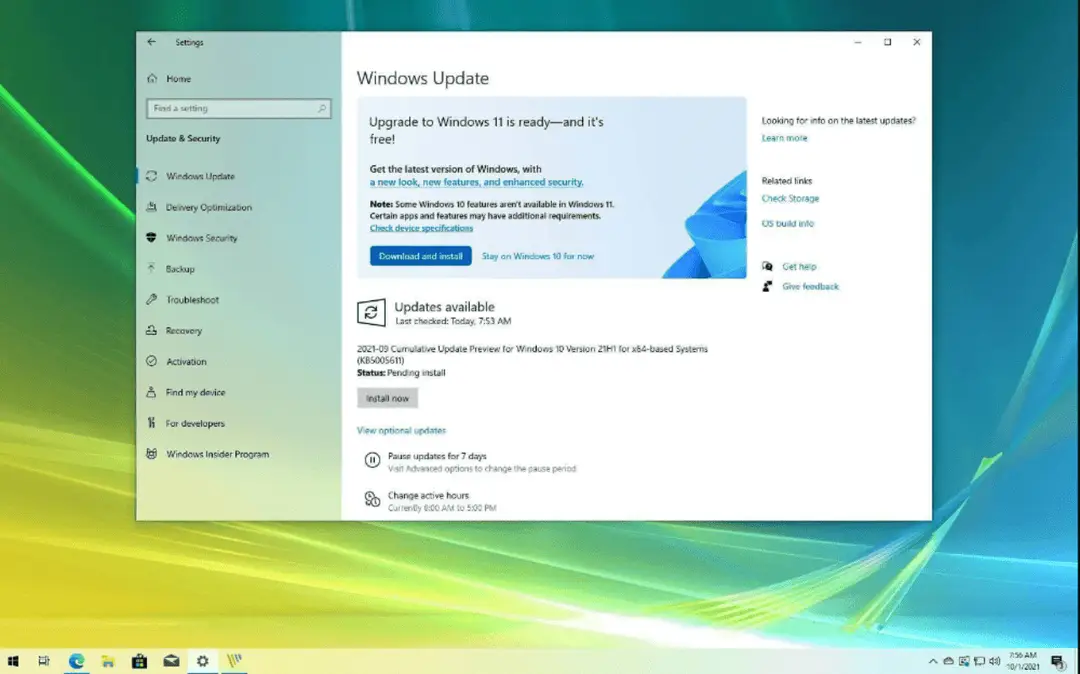This screenshot has height=674, width=1080.
Task: Show hidden system tray icons
Action: (933, 662)
